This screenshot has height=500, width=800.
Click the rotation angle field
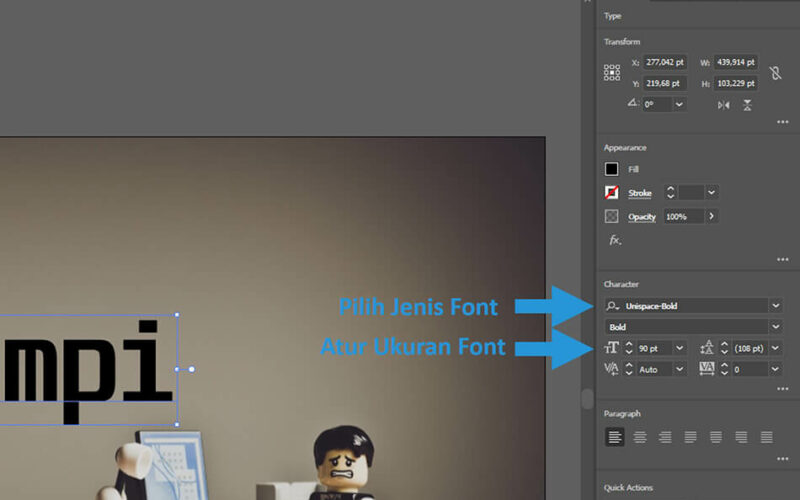pos(658,105)
